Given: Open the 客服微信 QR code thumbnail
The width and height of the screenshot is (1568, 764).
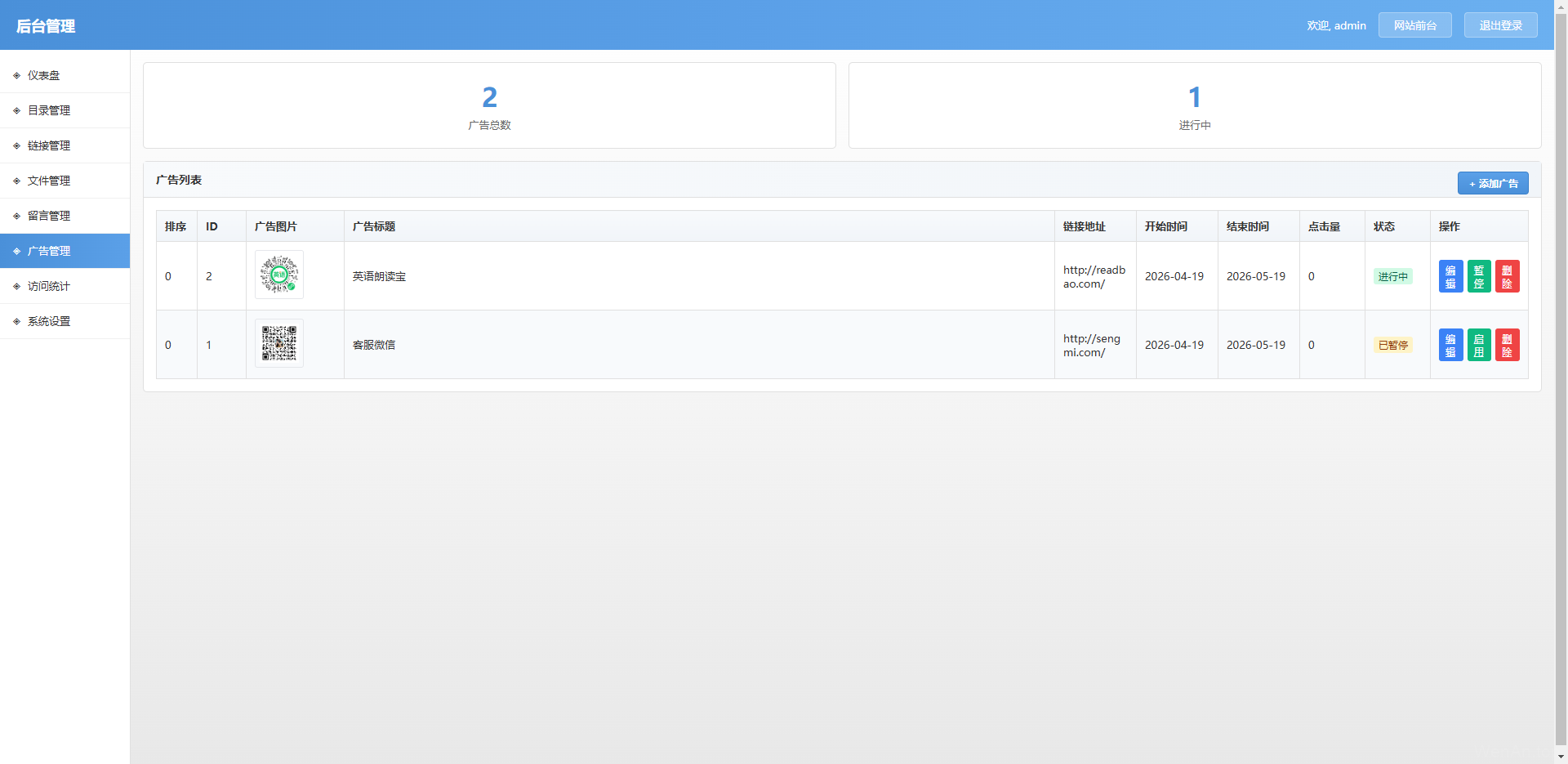Looking at the screenshot, I should (x=279, y=343).
